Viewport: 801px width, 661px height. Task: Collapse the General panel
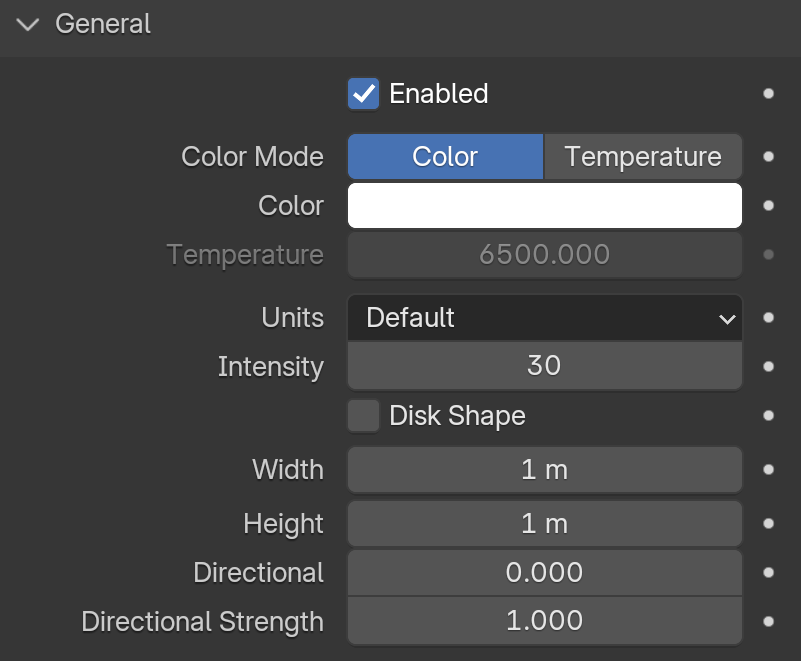point(30,24)
